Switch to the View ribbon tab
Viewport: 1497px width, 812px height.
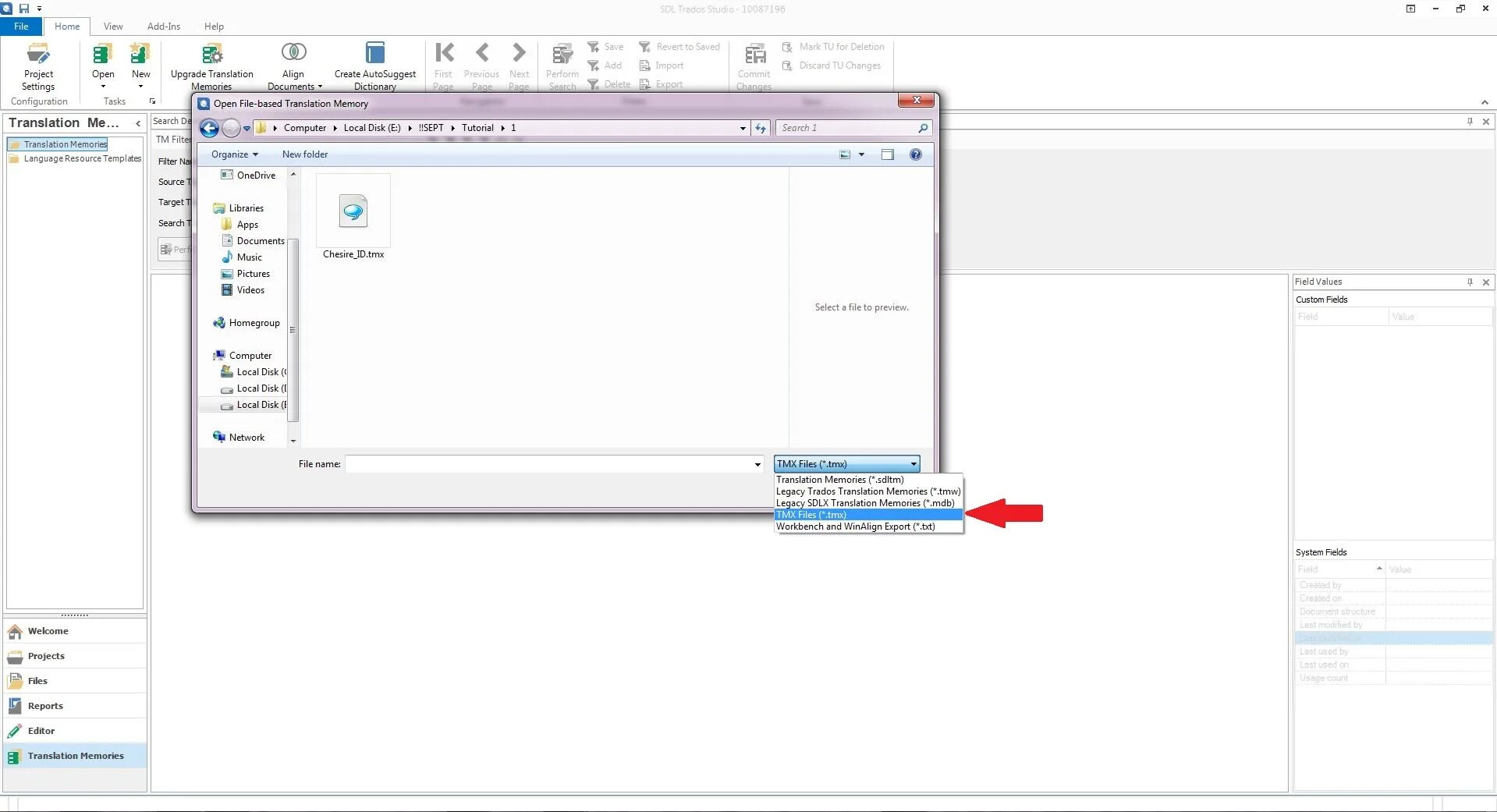[x=113, y=27]
